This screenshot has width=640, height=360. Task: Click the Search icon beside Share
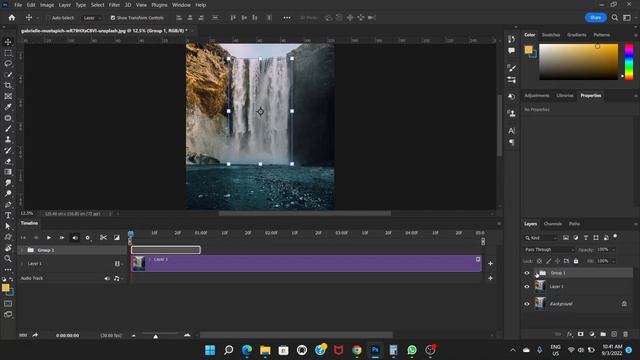click(615, 18)
